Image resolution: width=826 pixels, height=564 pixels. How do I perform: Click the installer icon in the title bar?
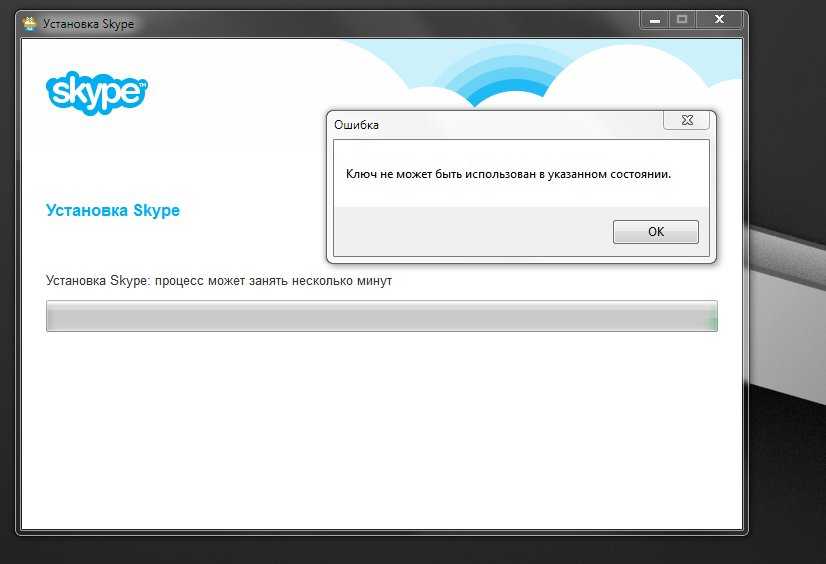click(x=30, y=24)
